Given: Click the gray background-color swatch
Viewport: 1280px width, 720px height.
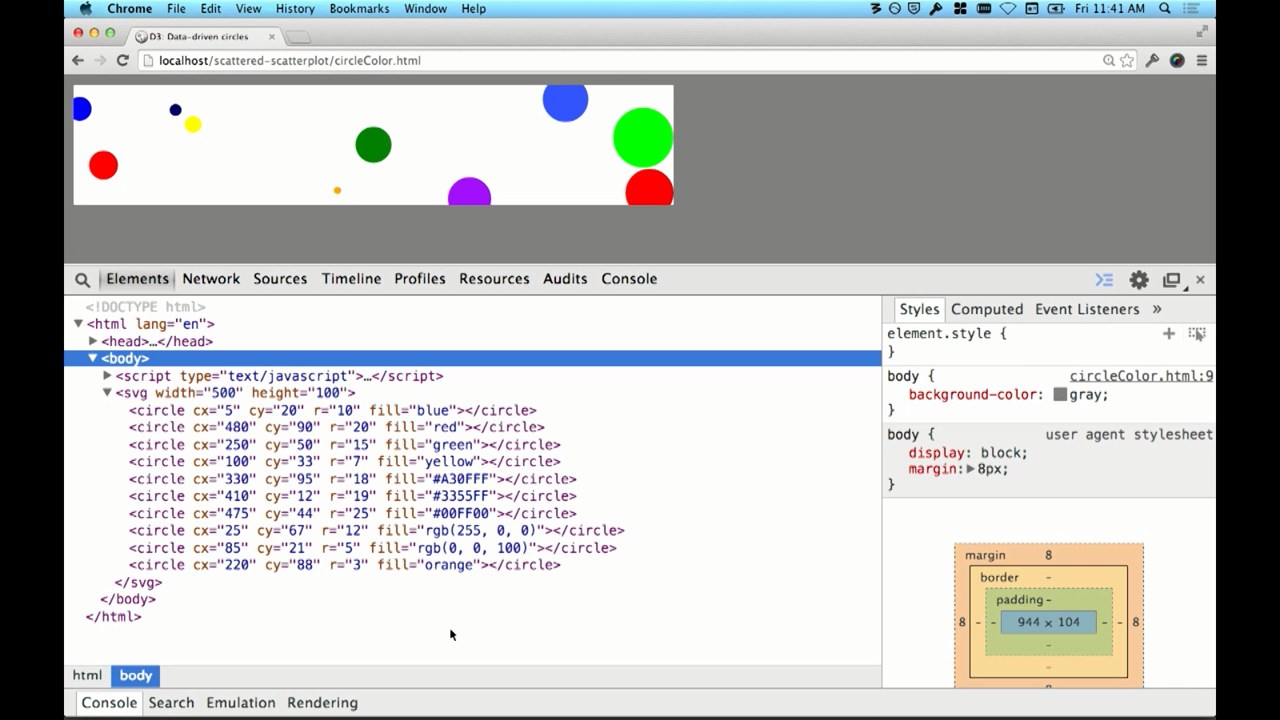Looking at the screenshot, I should click(x=1060, y=395).
